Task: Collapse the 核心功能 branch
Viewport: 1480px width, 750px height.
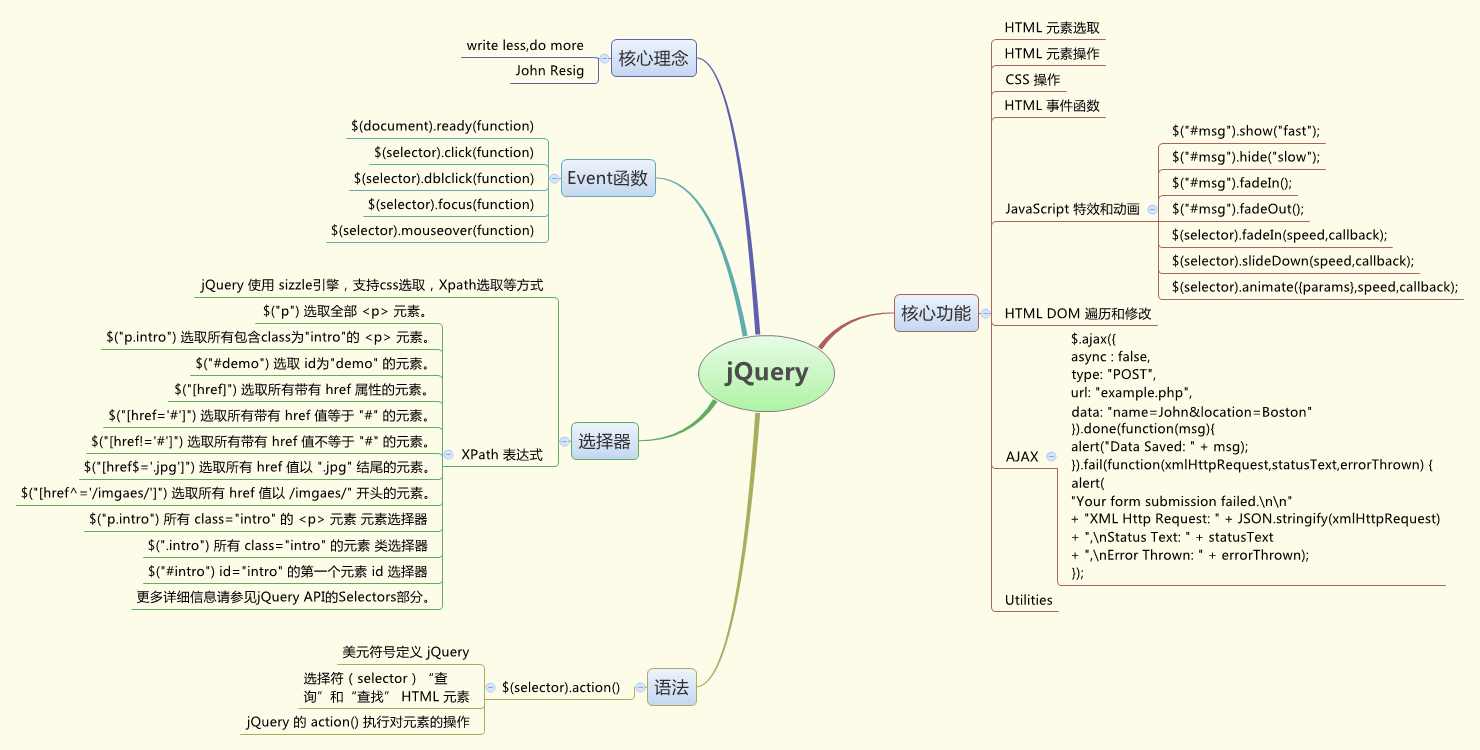Action: click(984, 313)
